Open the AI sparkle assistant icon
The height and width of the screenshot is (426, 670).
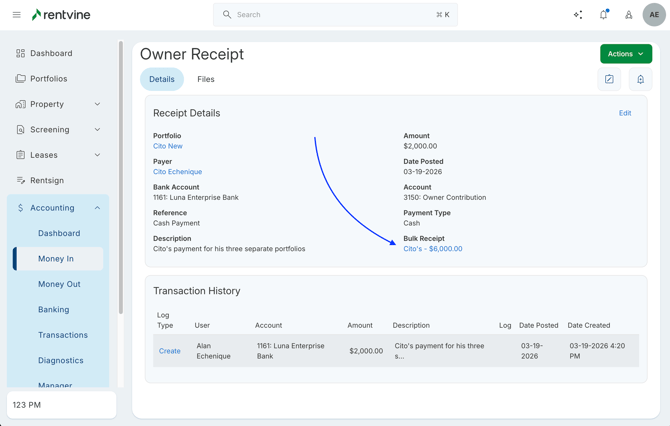578,15
